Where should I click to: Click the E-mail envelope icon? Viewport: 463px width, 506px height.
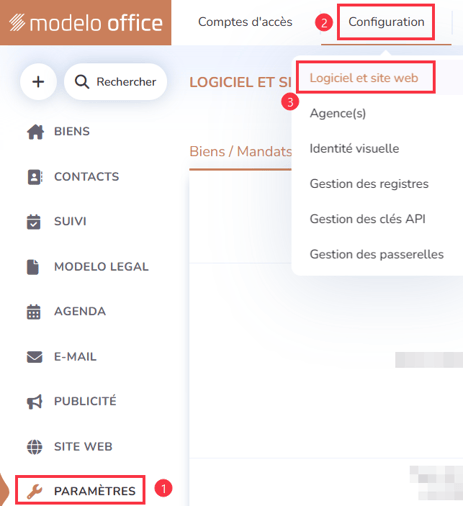34,357
